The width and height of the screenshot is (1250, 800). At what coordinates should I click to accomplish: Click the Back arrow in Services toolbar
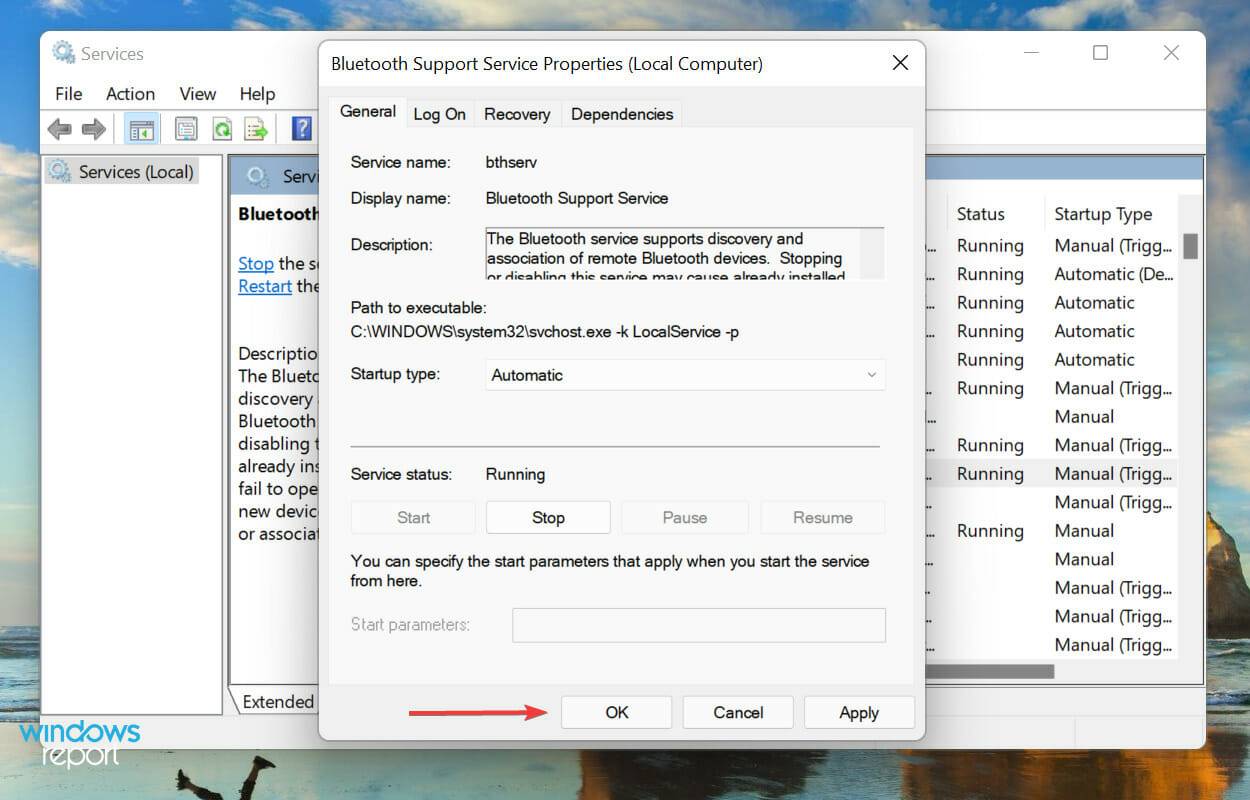(x=59, y=128)
